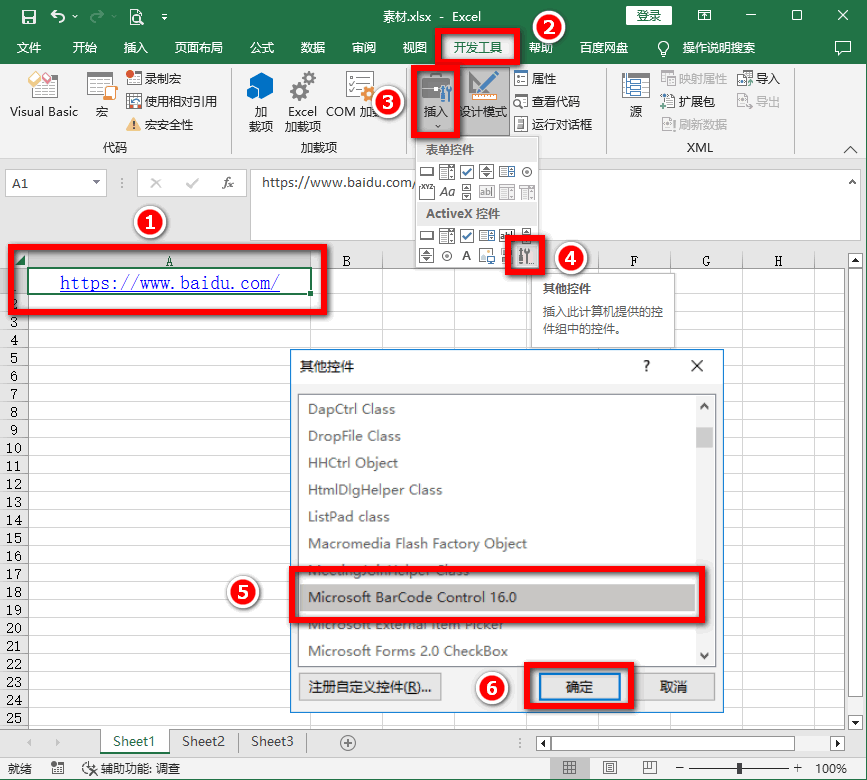Adjust the zoom slider
Screen dimensions: 867x780
(739, 768)
